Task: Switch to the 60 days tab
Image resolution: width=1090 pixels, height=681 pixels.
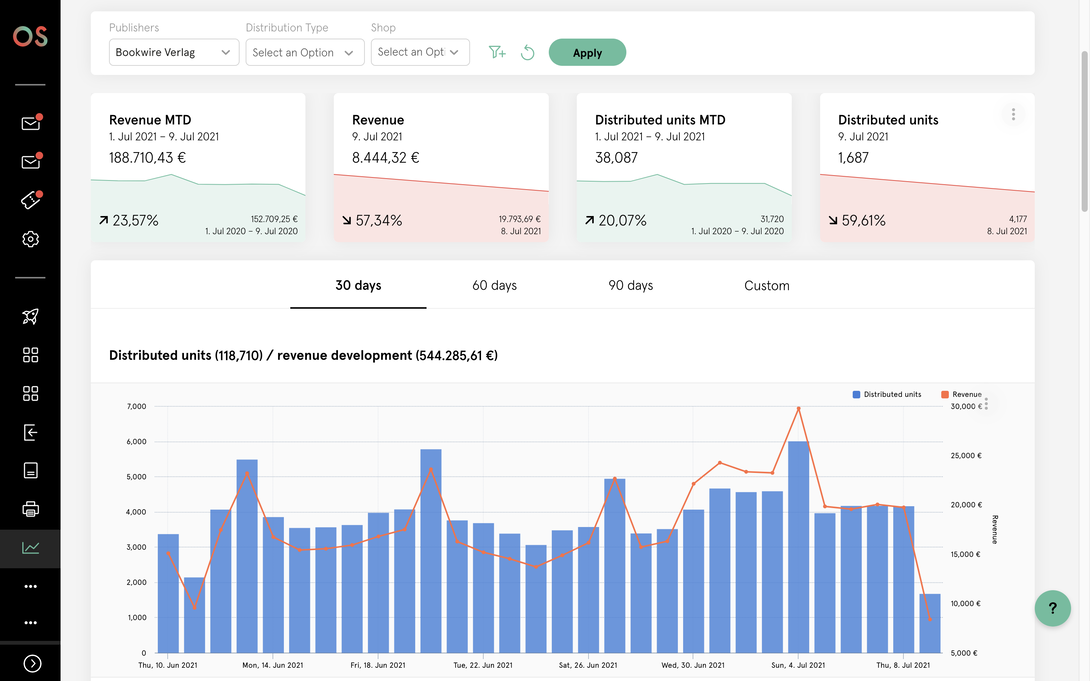Action: click(x=494, y=286)
